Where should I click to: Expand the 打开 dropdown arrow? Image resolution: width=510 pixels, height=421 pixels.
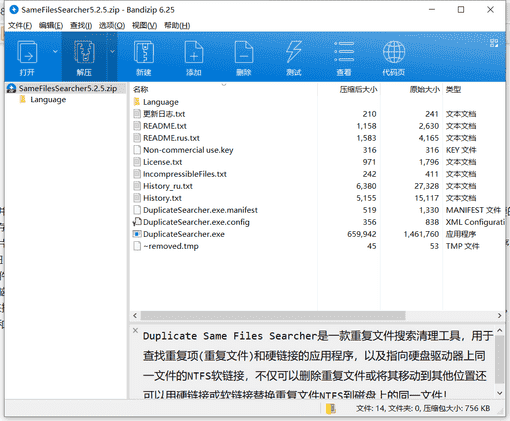55,52
